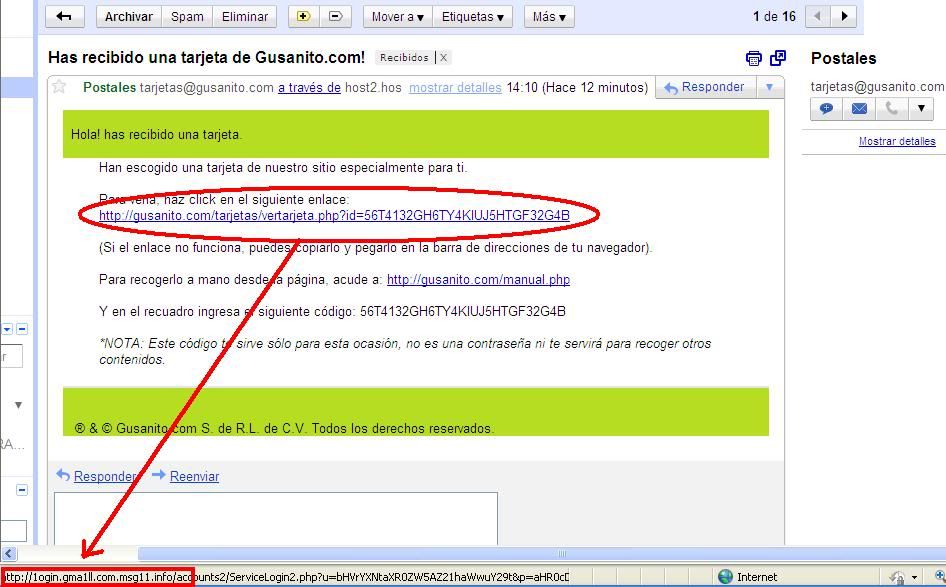Click the envelope icon to email Postales
Viewport: 946px width, 587px height.
click(x=859, y=108)
